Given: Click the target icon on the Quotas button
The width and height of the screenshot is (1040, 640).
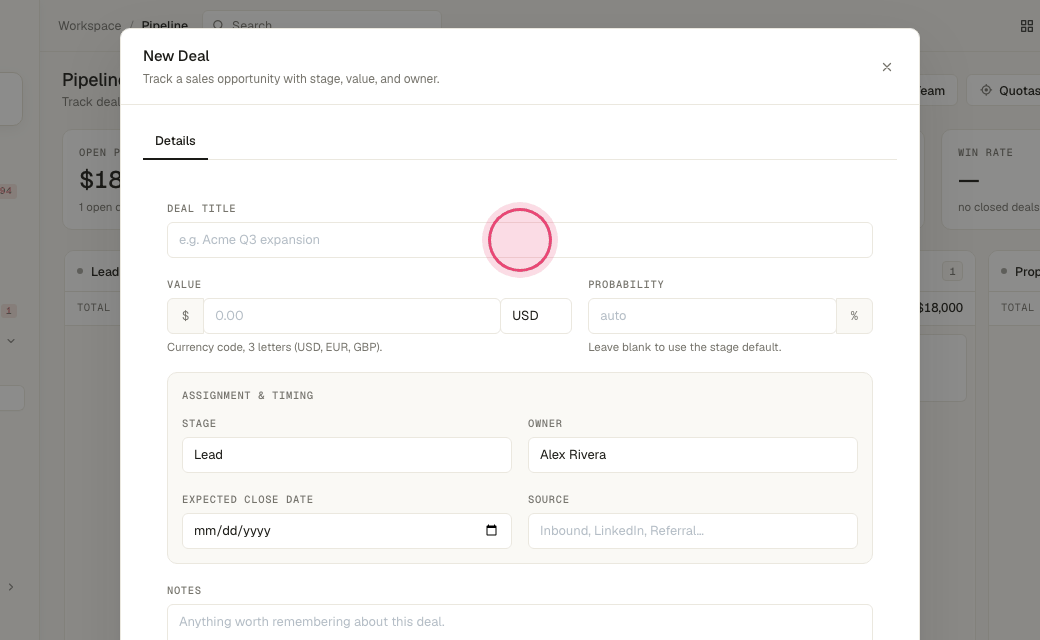Looking at the screenshot, I should pos(986,90).
